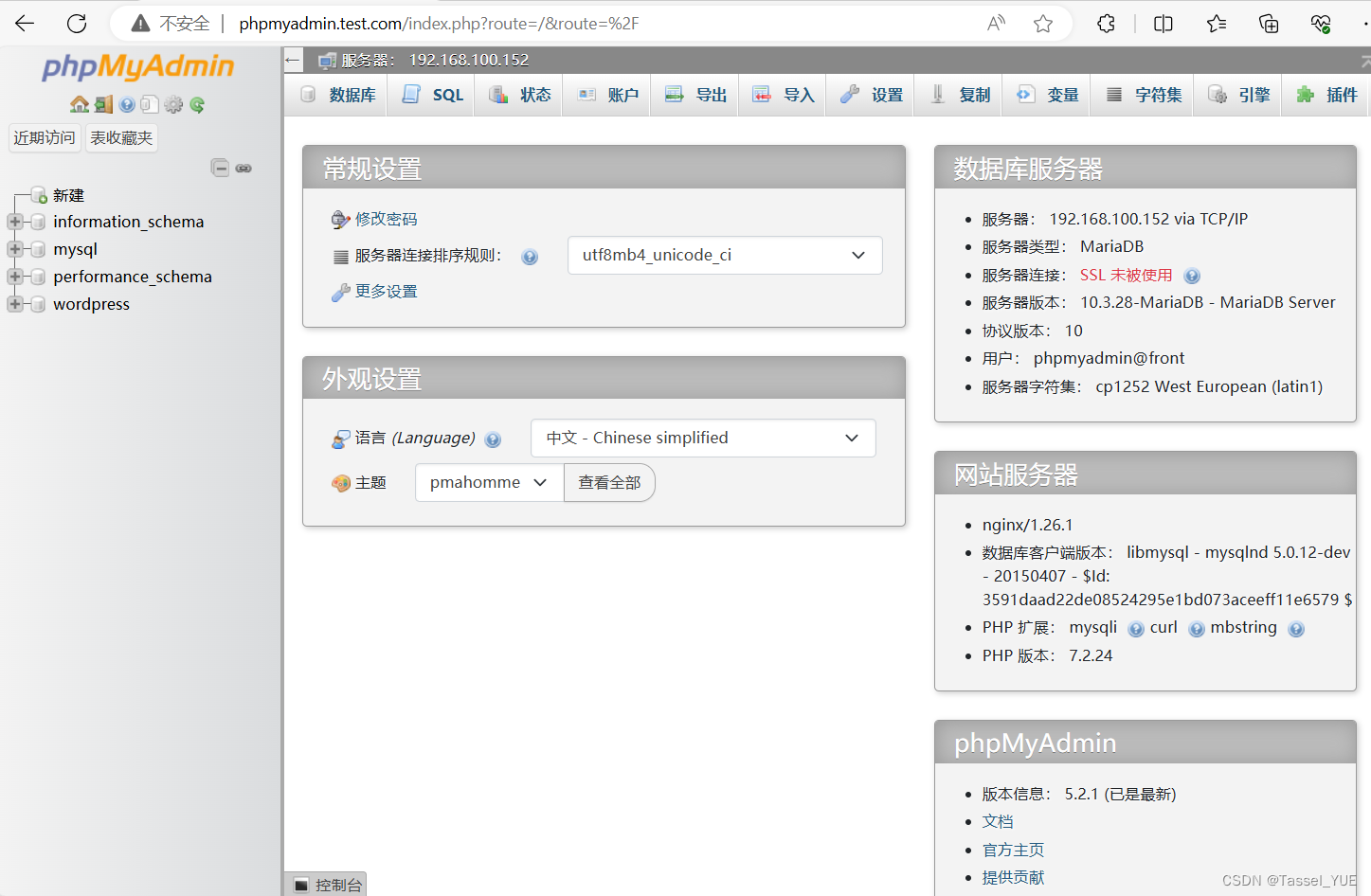
Task: Open 变量 tab
Action: (x=1047, y=95)
